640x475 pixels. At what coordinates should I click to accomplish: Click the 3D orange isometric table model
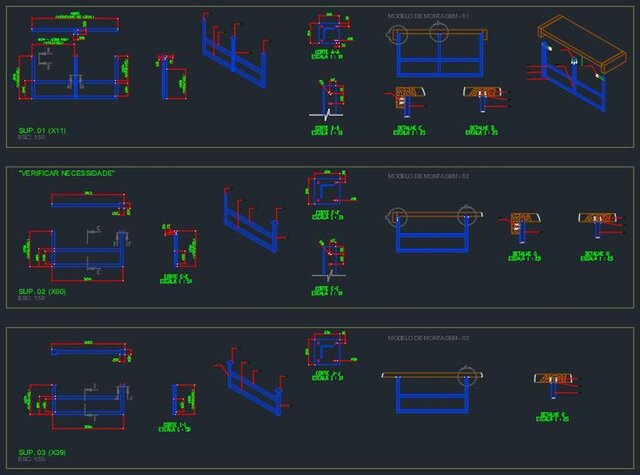pos(574,58)
